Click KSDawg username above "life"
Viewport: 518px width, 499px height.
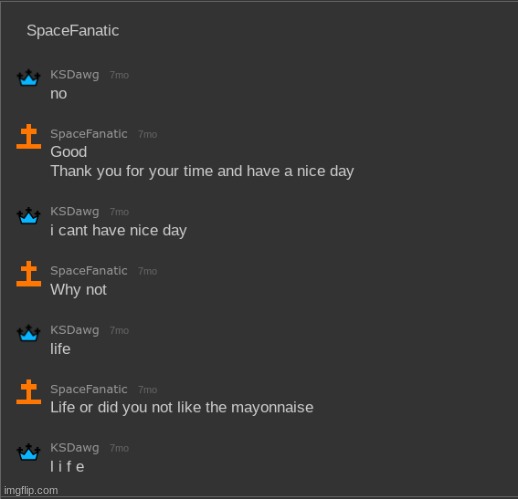(x=75, y=330)
